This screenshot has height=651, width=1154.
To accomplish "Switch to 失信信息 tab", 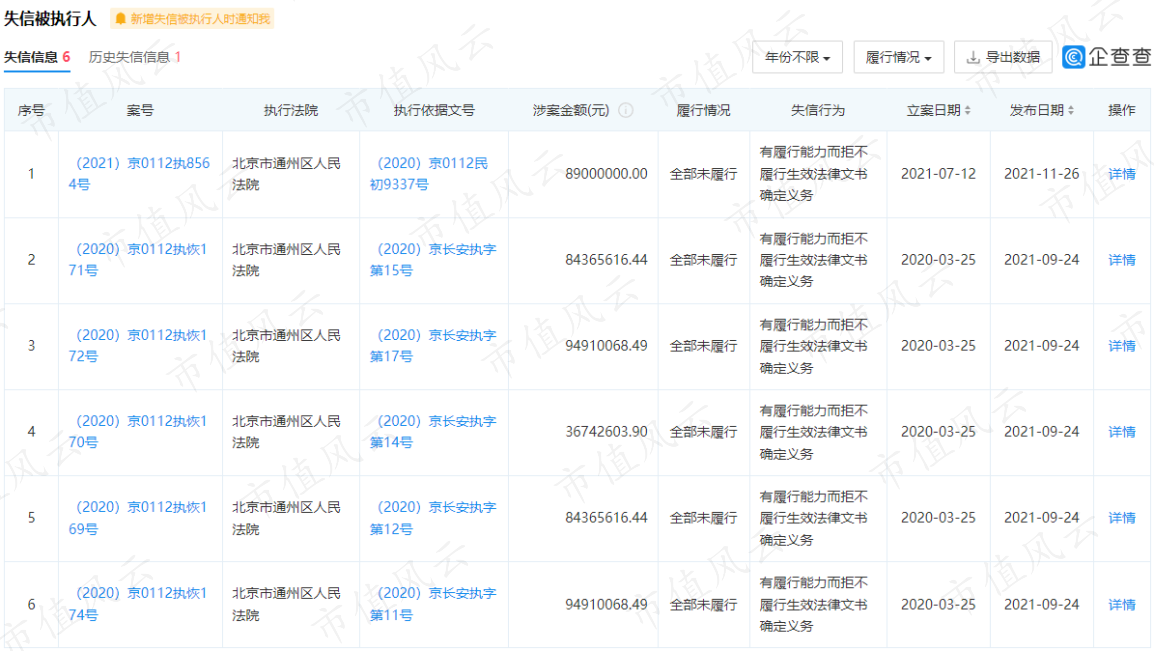I will [37, 57].
